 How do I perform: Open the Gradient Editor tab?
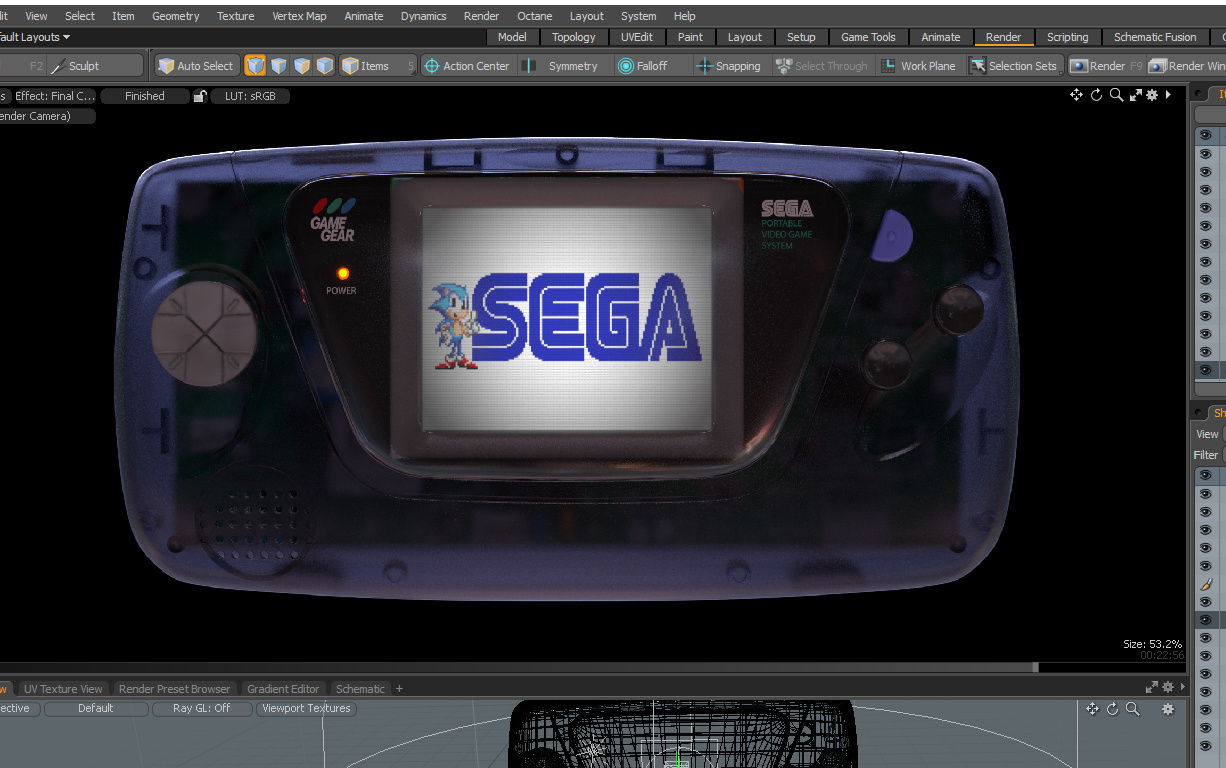[283, 689]
